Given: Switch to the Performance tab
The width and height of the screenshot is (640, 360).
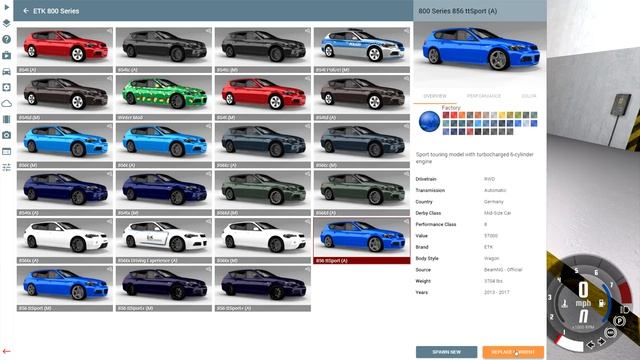Looking at the screenshot, I should [484, 96].
